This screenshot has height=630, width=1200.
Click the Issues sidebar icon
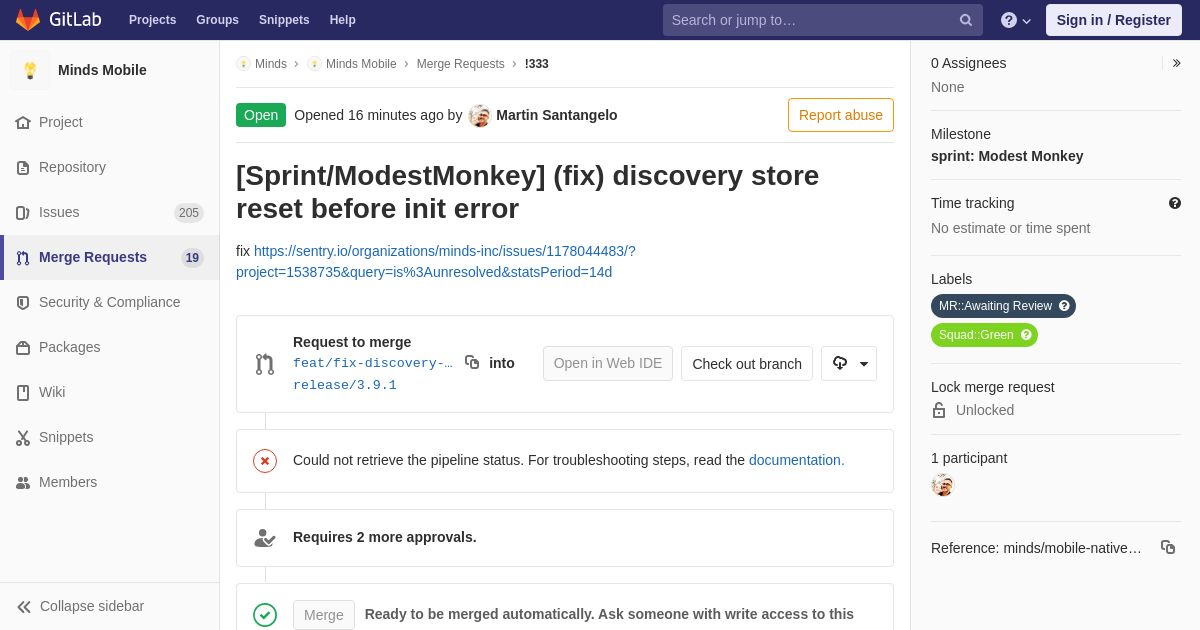23,212
